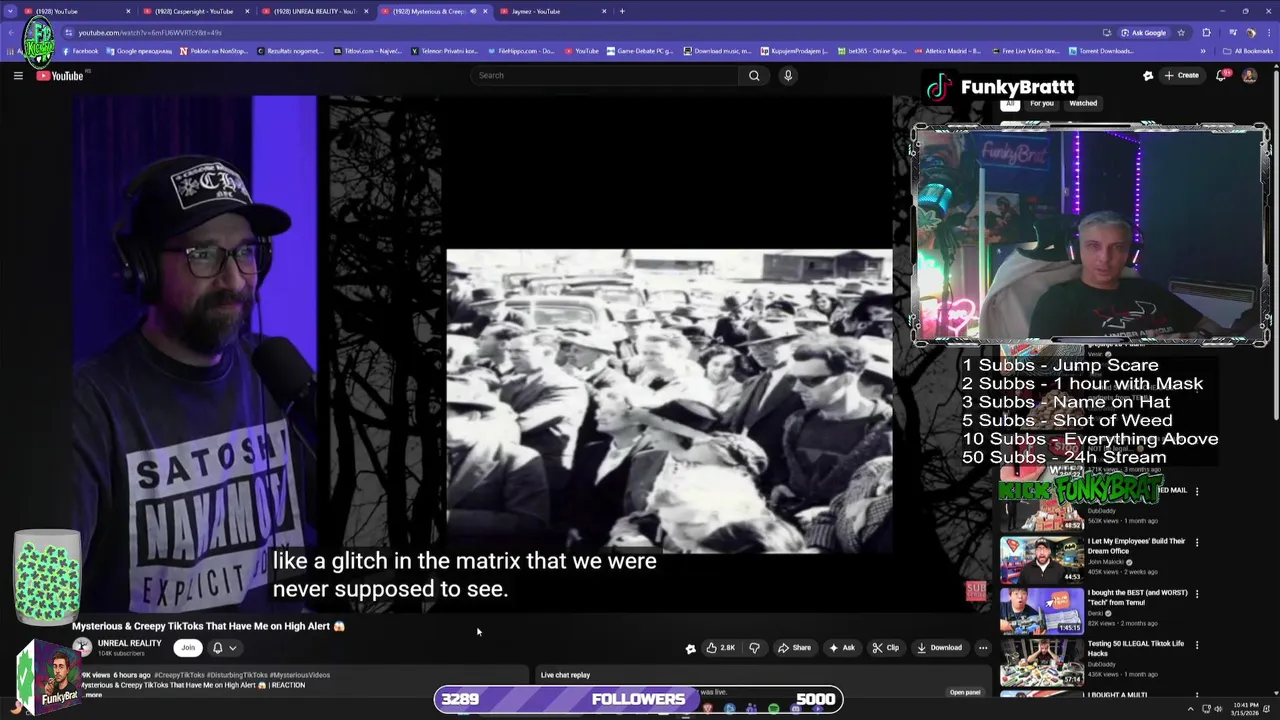Expand the description with ...more
Screen dimensions: 1280x720
click(x=92, y=694)
